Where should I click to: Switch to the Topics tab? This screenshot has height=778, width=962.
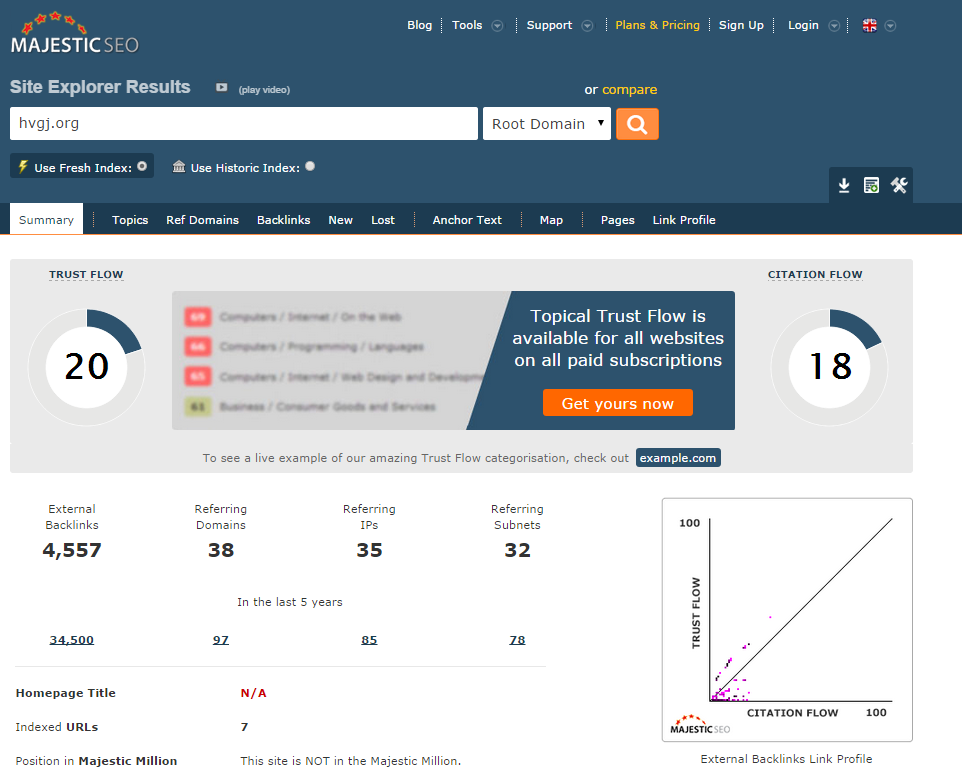130,220
